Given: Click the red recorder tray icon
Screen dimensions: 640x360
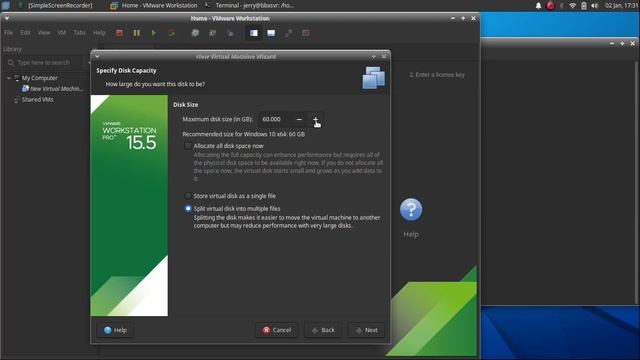Looking at the screenshot, I should [551, 6].
